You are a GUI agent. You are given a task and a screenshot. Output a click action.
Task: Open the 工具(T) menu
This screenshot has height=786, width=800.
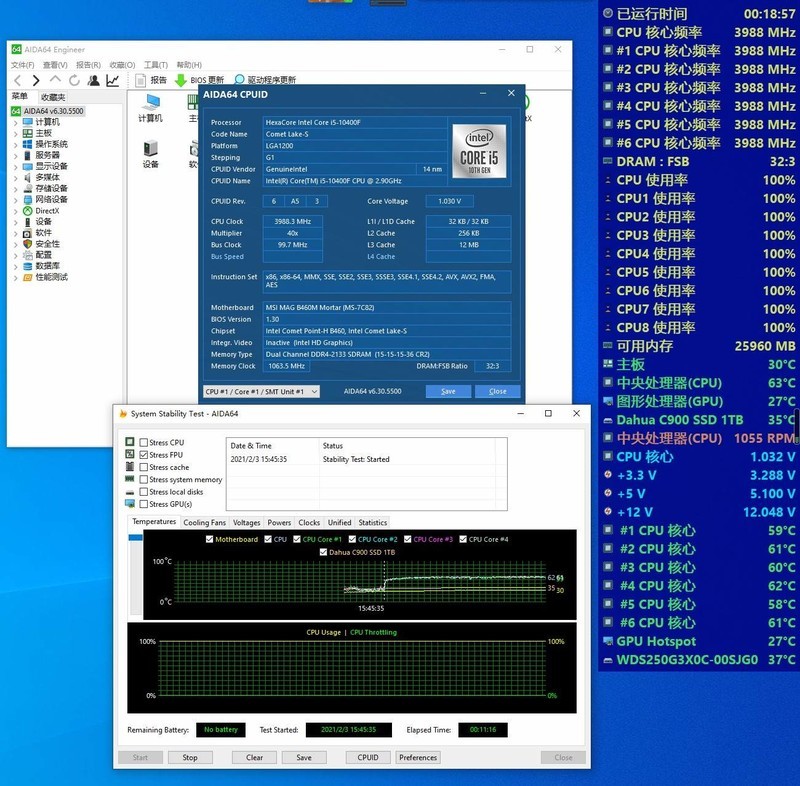coord(154,65)
